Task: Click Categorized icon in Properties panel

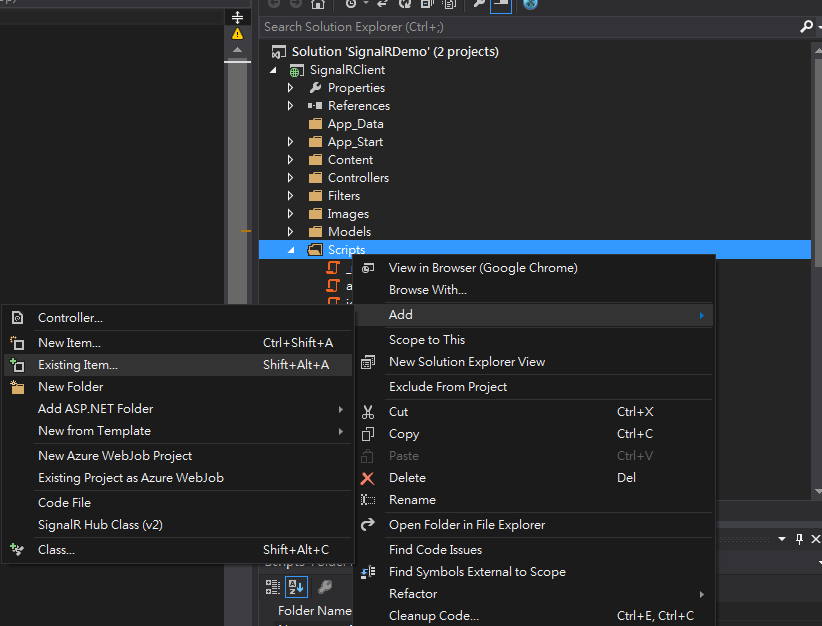Action: pyautogui.click(x=273, y=587)
